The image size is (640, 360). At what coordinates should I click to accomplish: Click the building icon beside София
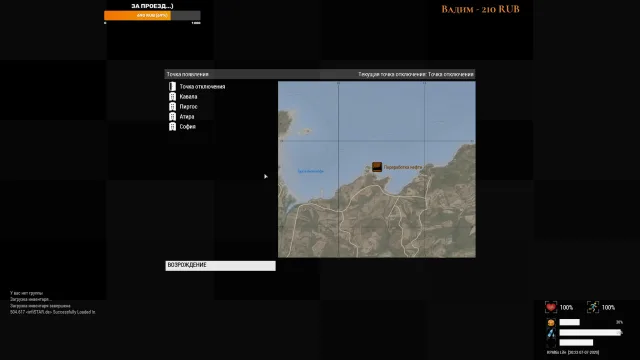coord(172,127)
